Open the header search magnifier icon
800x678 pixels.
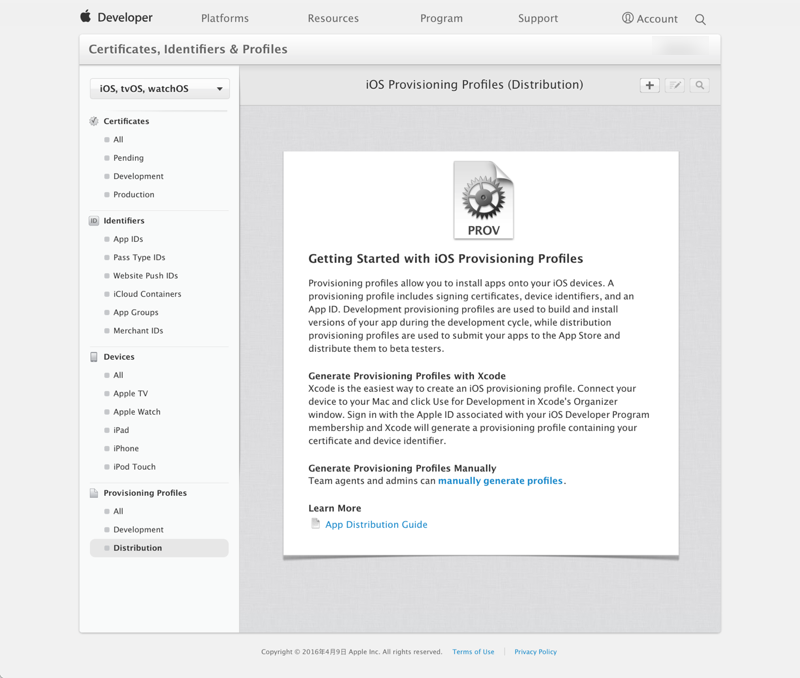(x=700, y=19)
